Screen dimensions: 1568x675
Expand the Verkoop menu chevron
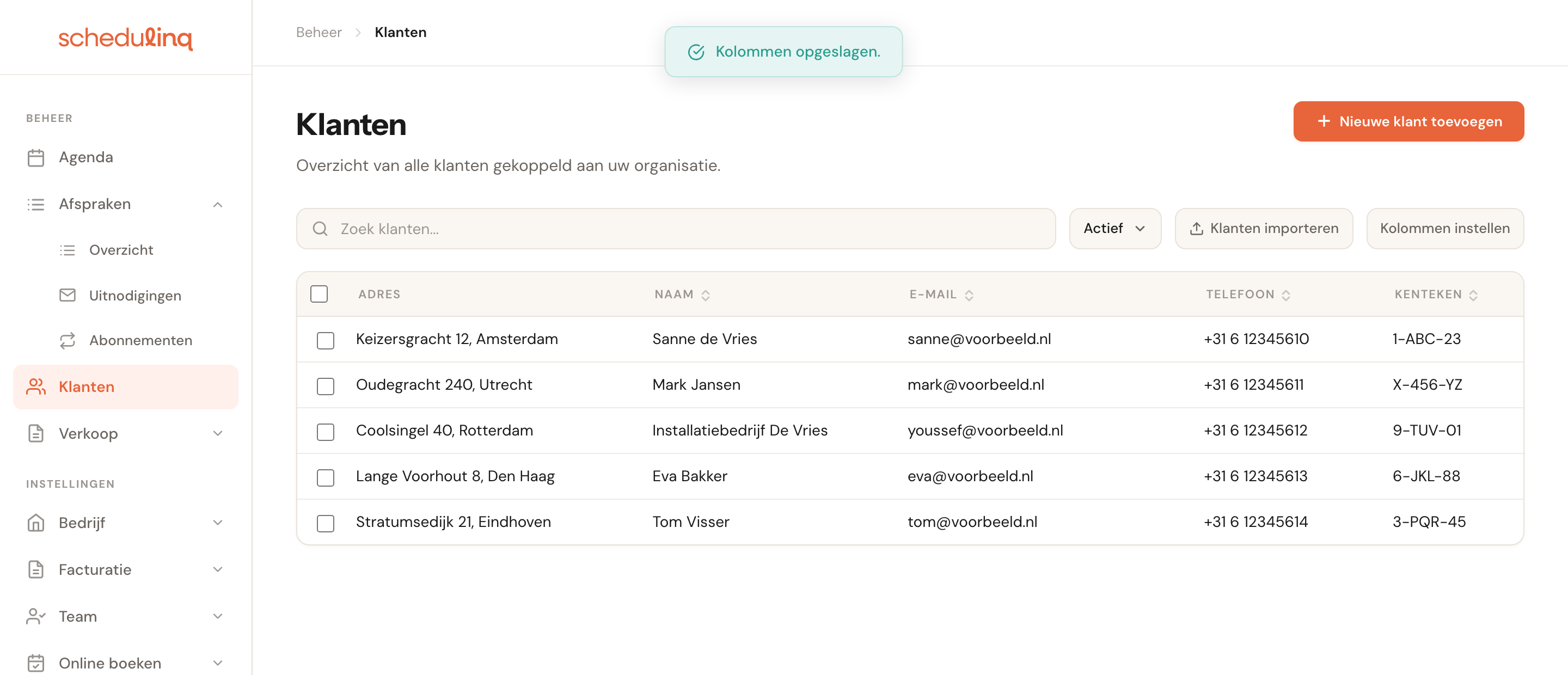(218, 433)
